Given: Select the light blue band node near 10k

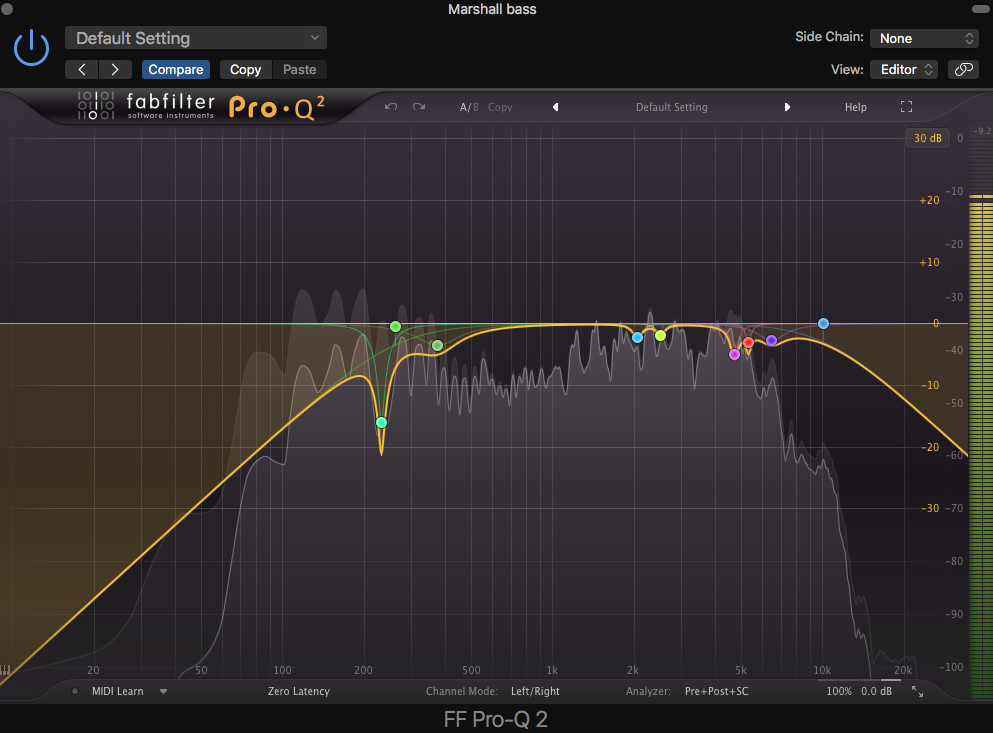Looking at the screenshot, I should pyautogui.click(x=823, y=323).
